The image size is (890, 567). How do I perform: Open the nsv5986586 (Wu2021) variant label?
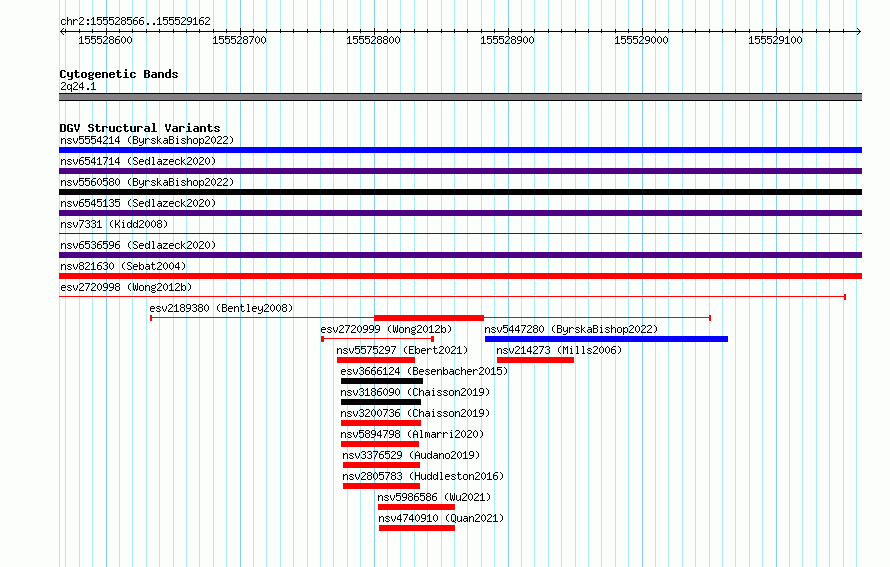tap(434, 497)
